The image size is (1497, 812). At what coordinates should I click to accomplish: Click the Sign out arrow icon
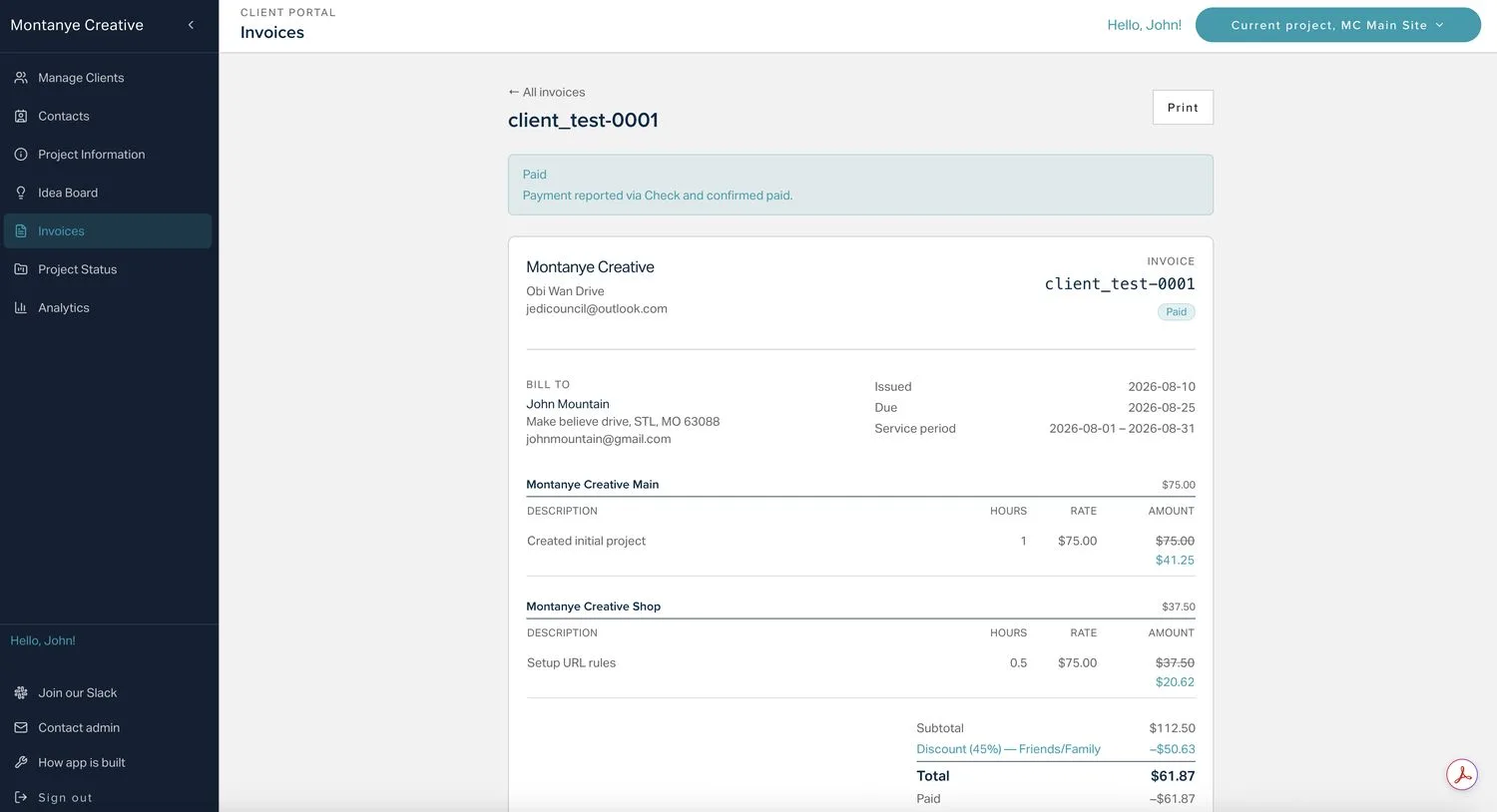(21, 797)
